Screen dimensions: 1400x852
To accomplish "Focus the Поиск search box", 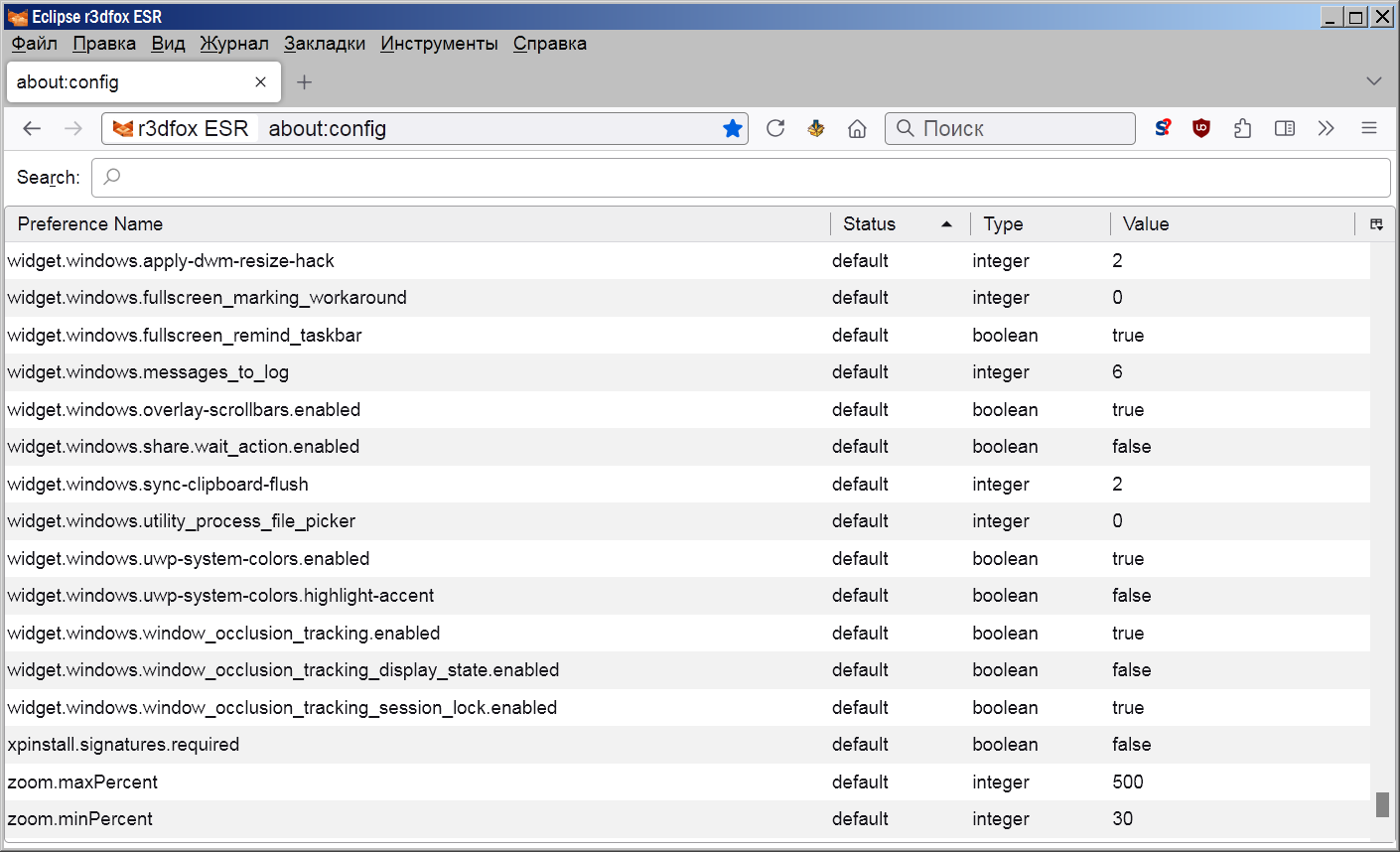I will pos(1010,128).
